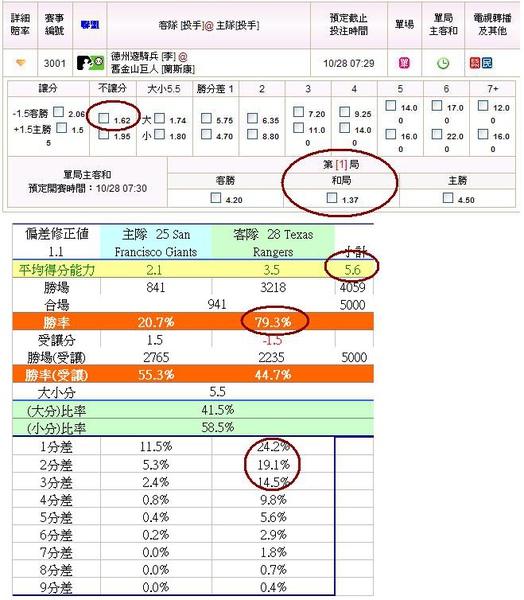Image resolution: width=524 pixels, height=600 pixels.
Task: Tick the 5.75 win-margin 1 checkbox
Action: (x=206, y=118)
